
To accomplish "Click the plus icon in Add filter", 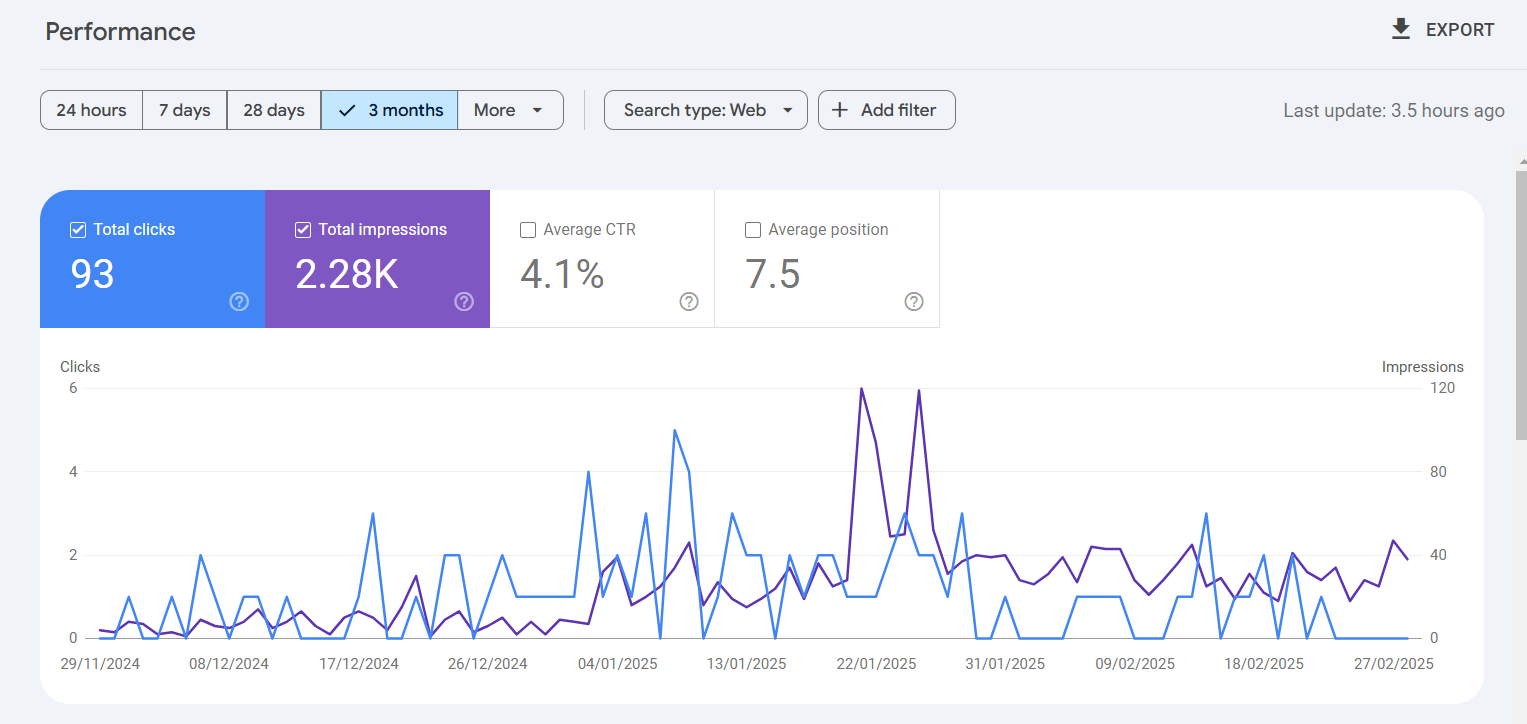I will tap(840, 110).
